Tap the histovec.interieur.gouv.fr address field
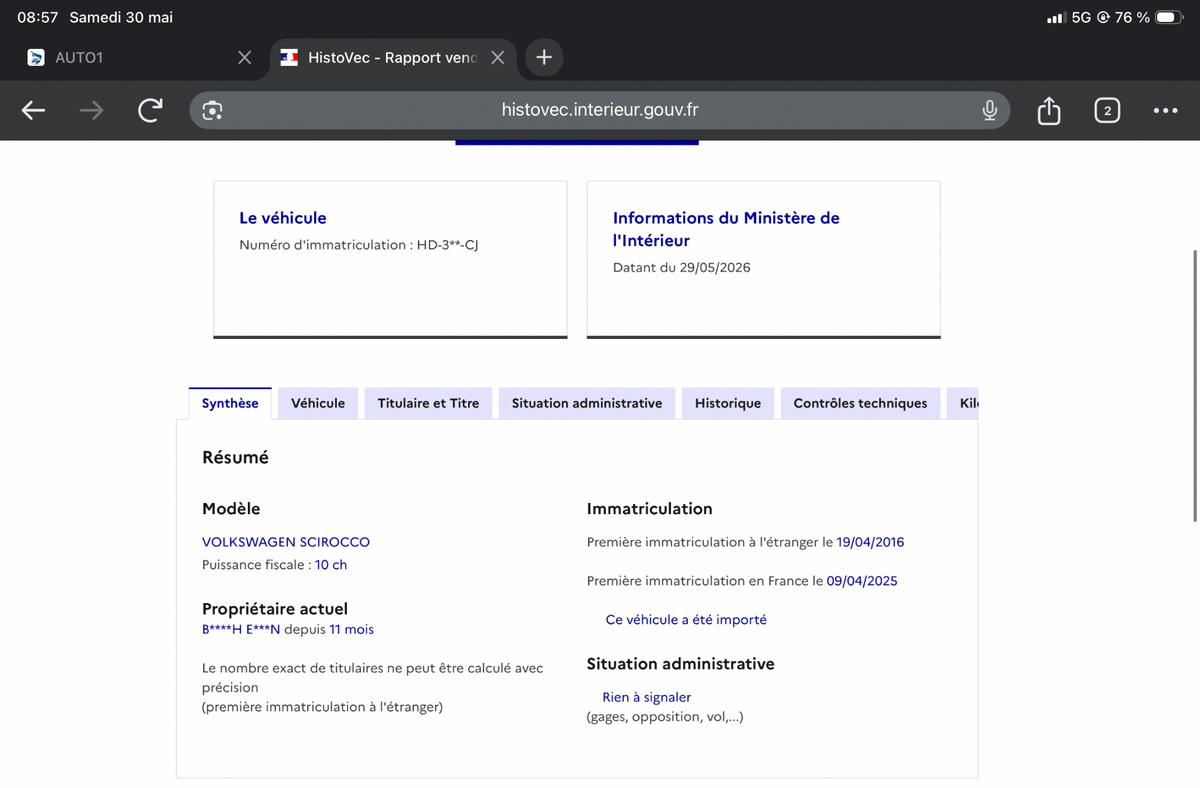Viewport: 1200px width, 788px height. 600,110
